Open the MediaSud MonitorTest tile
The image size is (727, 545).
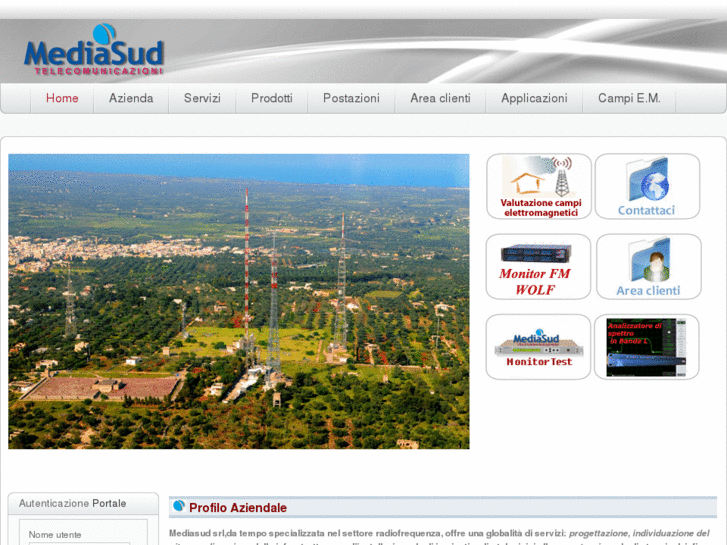[x=538, y=347]
